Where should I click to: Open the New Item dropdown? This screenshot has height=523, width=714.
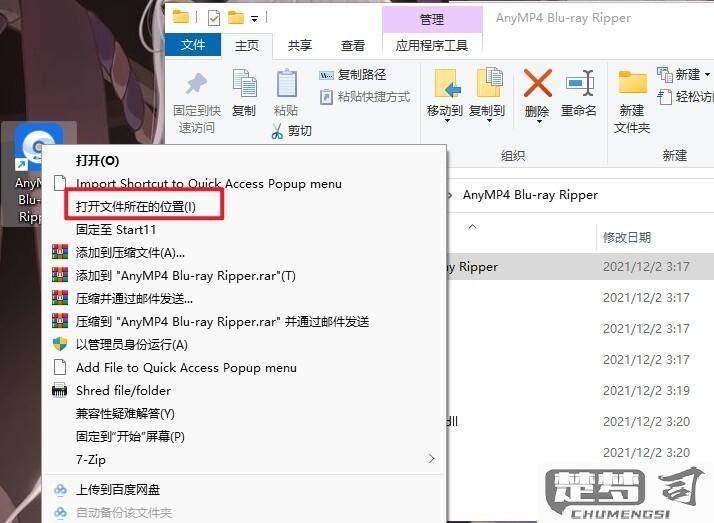[683, 74]
